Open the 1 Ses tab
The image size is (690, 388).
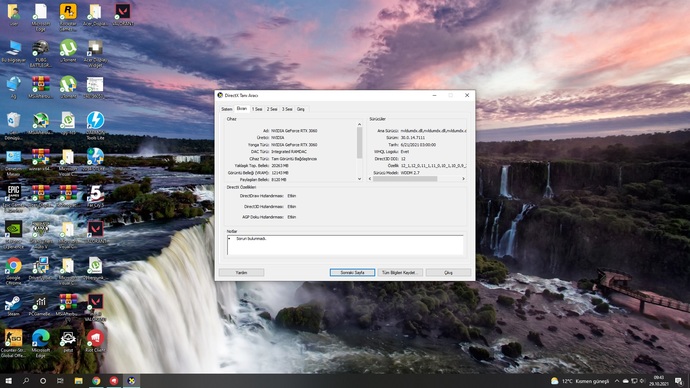pyautogui.click(x=257, y=109)
